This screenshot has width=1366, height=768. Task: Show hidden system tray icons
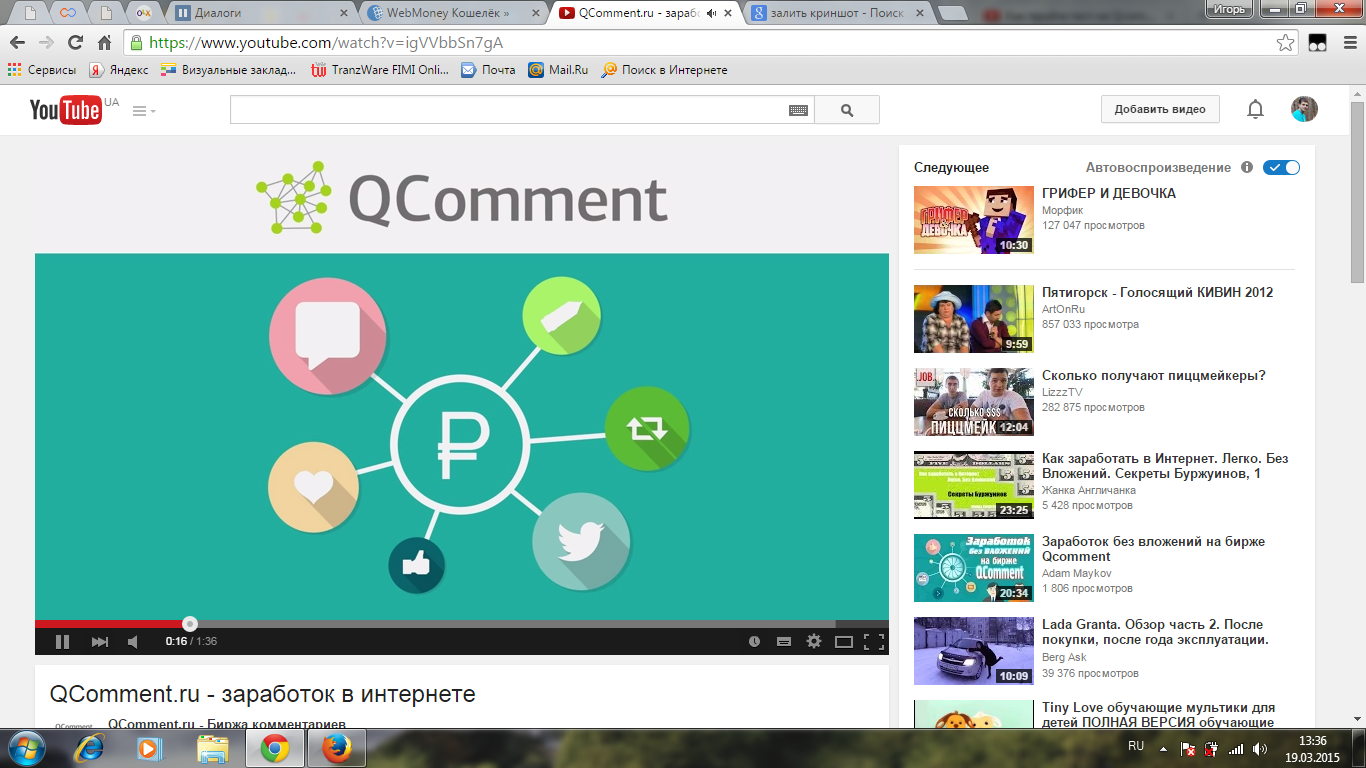(x=1163, y=747)
